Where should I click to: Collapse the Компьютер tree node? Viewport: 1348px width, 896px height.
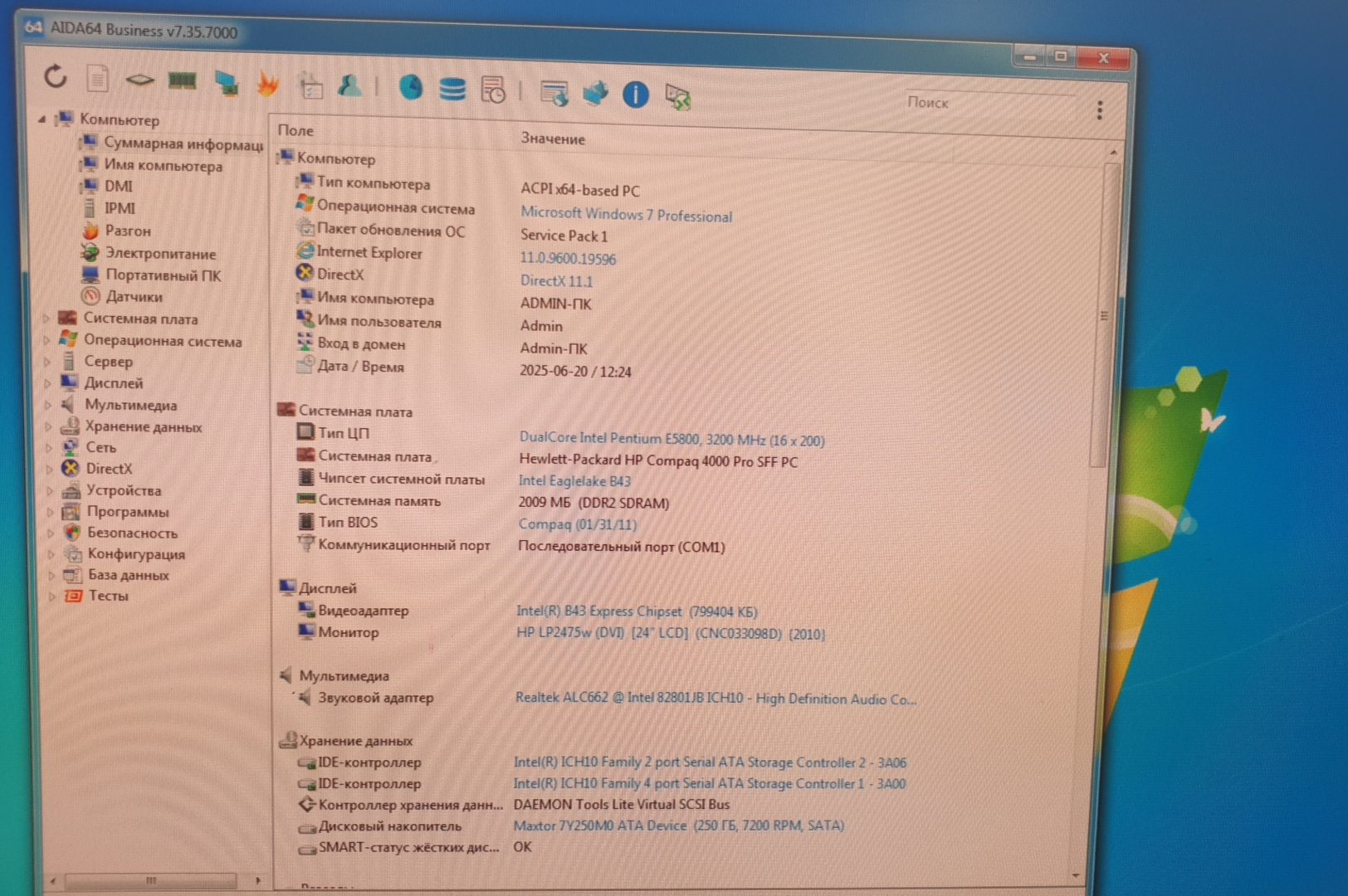point(42,119)
